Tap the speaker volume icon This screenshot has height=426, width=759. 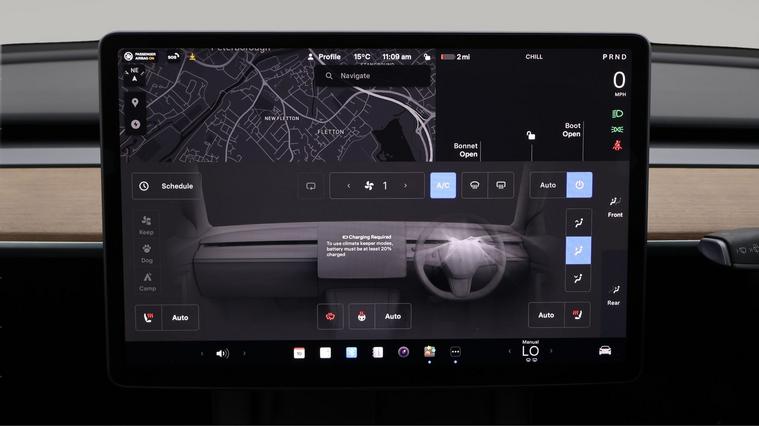coord(222,353)
